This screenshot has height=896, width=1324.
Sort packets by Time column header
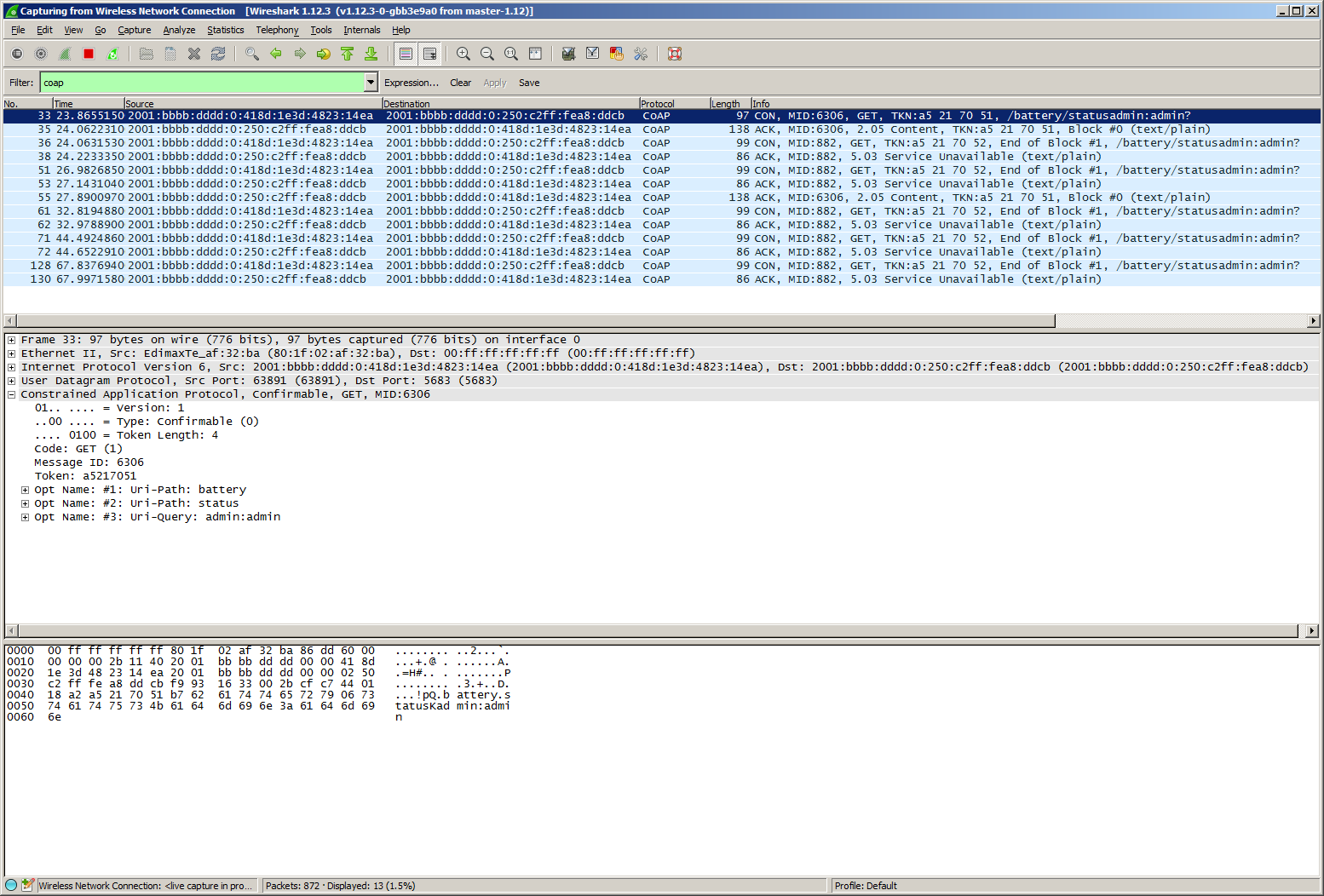point(88,104)
